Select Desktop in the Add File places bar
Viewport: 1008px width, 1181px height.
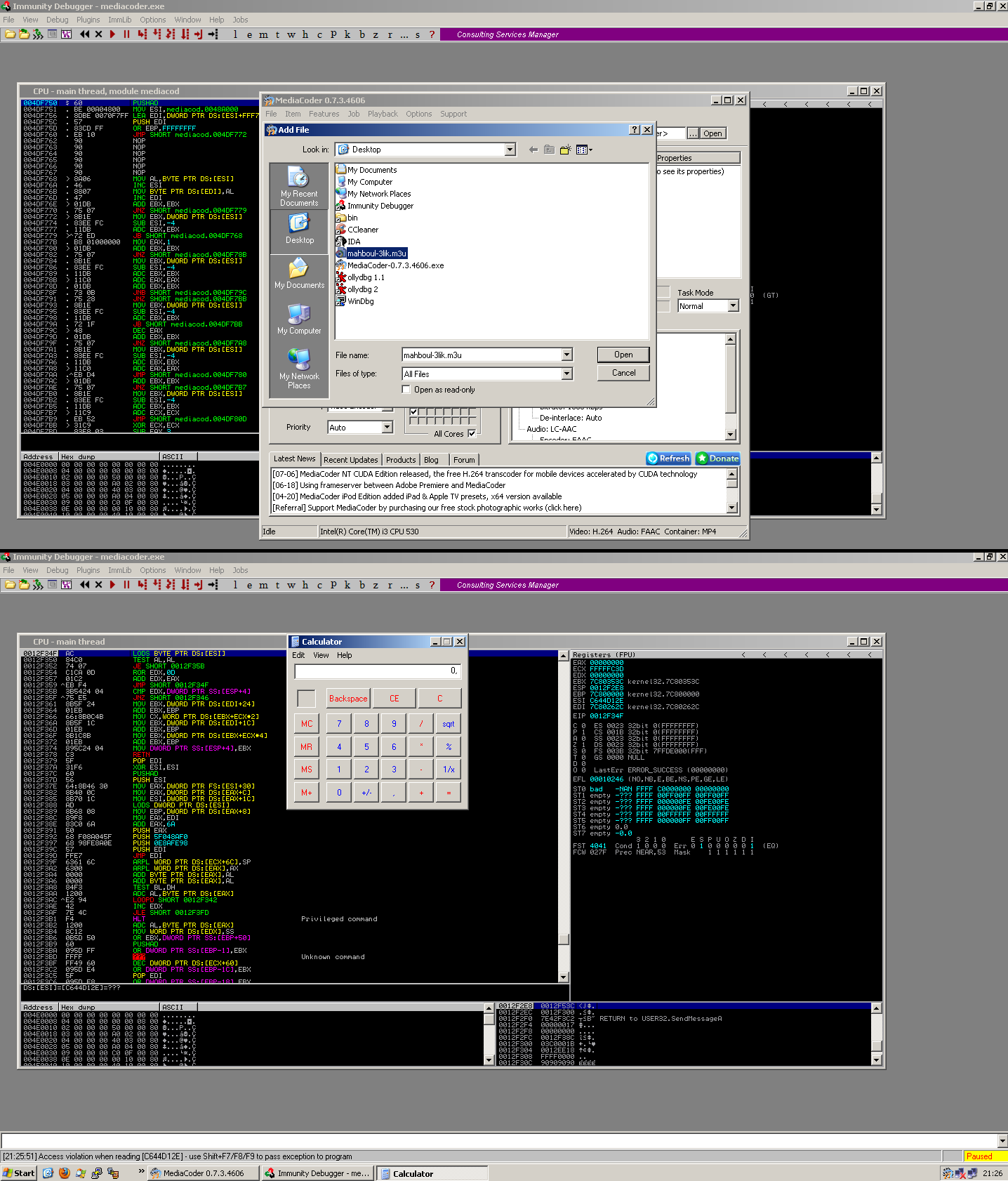[x=299, y=230]
